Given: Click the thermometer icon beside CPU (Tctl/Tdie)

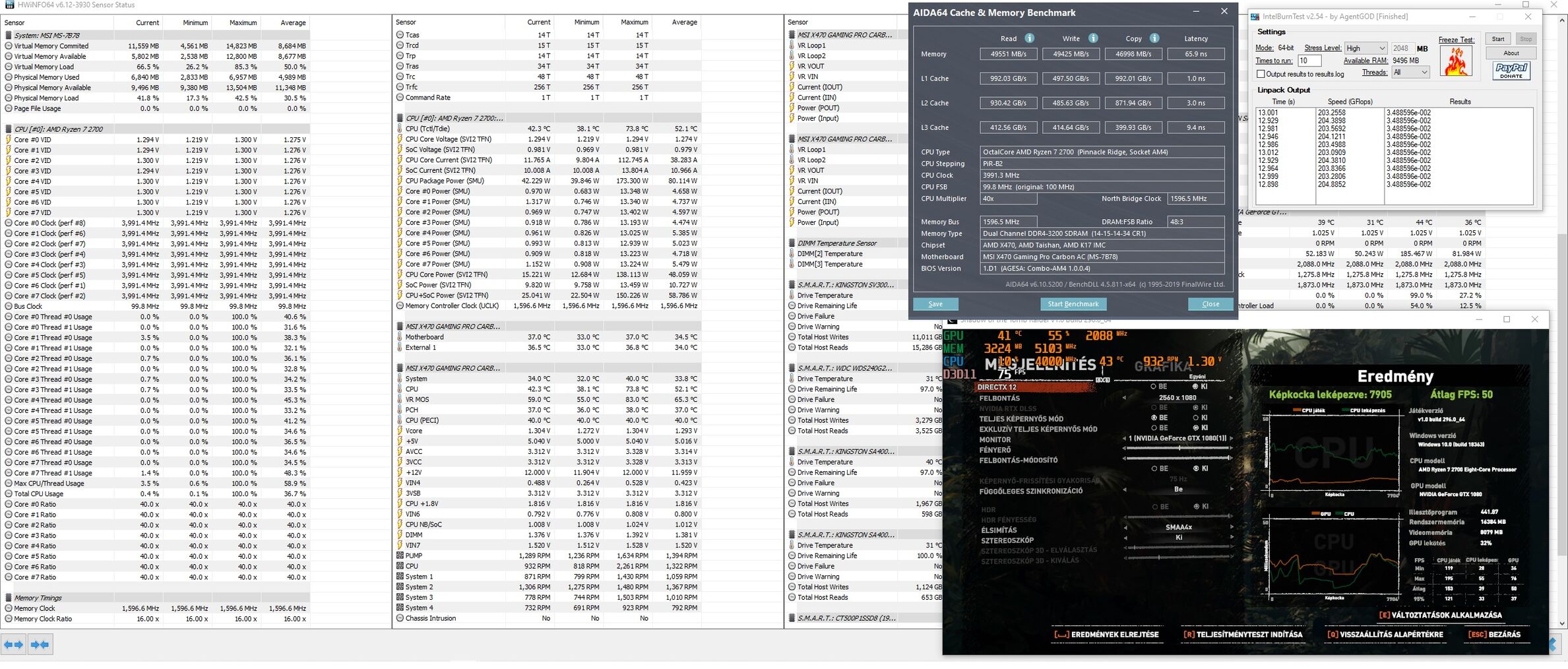Looking at the screenshot, I should (400, 129).
